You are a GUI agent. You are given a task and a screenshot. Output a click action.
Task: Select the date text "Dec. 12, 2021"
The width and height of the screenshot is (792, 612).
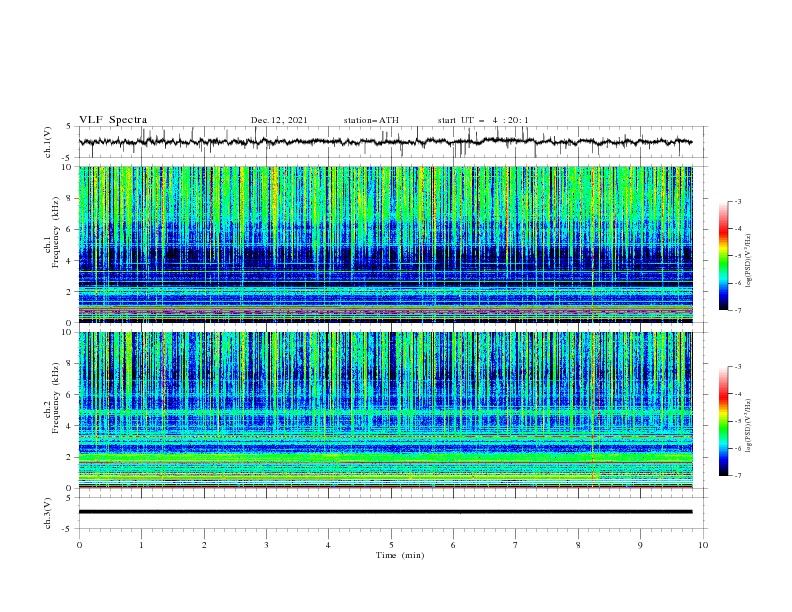[x=279, y=120]
